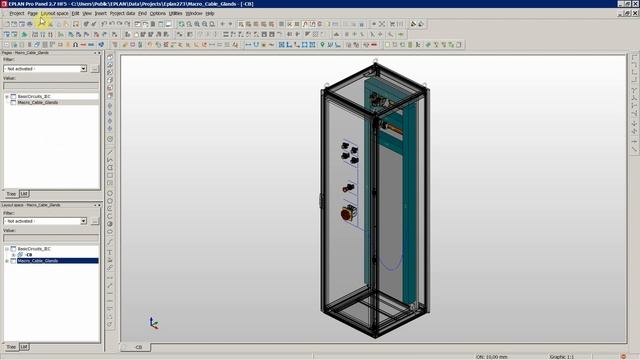The height and width of the screenshot is (360, 640).
Task: Click the [...] filter button in Layout space navigator
Action: pos(95,221)
